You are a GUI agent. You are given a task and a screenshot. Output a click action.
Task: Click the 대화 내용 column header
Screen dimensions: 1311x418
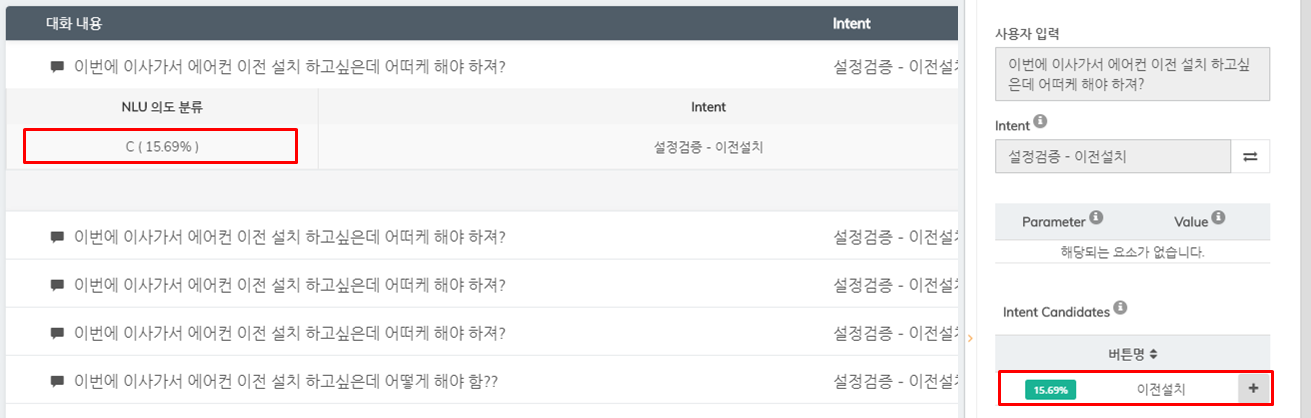click(x=74, y=23)
